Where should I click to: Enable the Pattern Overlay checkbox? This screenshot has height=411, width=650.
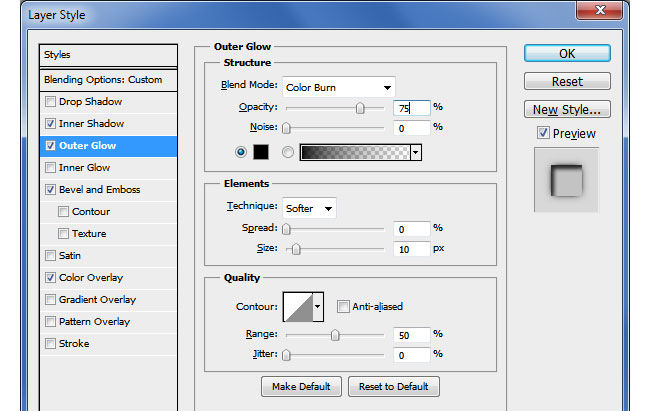tap(50, 321)
